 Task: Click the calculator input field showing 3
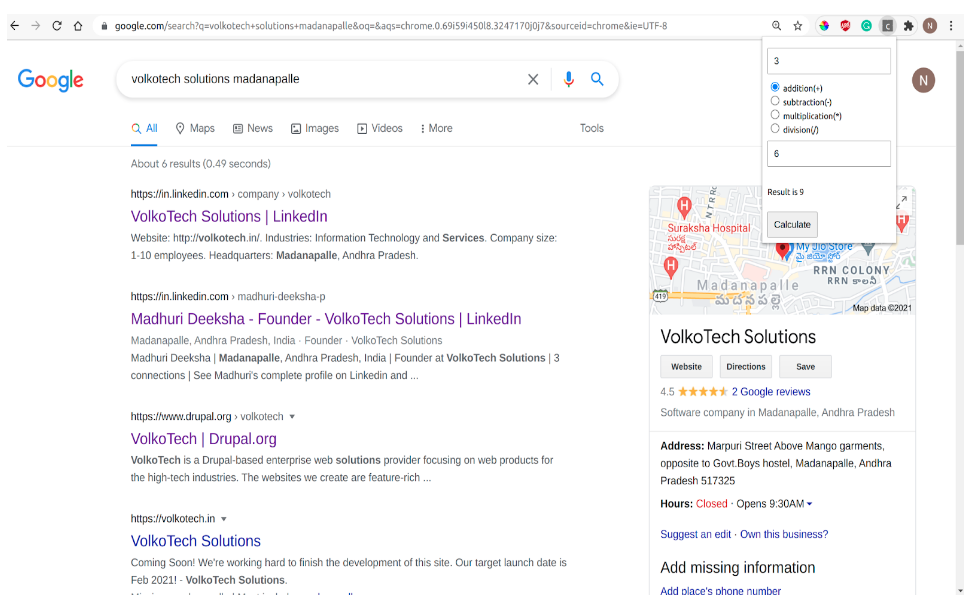point(829,61)
